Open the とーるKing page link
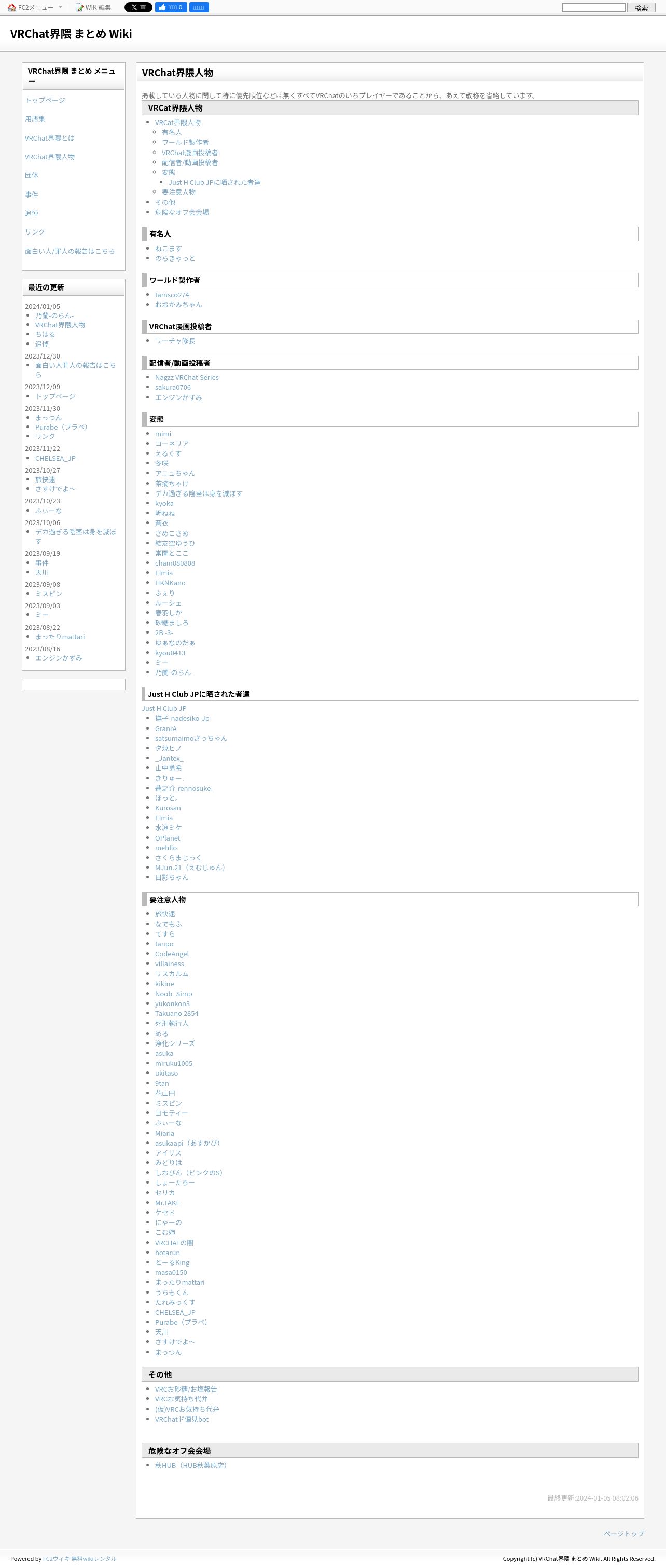The width and height of the screenshot is (666, 1568). pos(172,1262)
